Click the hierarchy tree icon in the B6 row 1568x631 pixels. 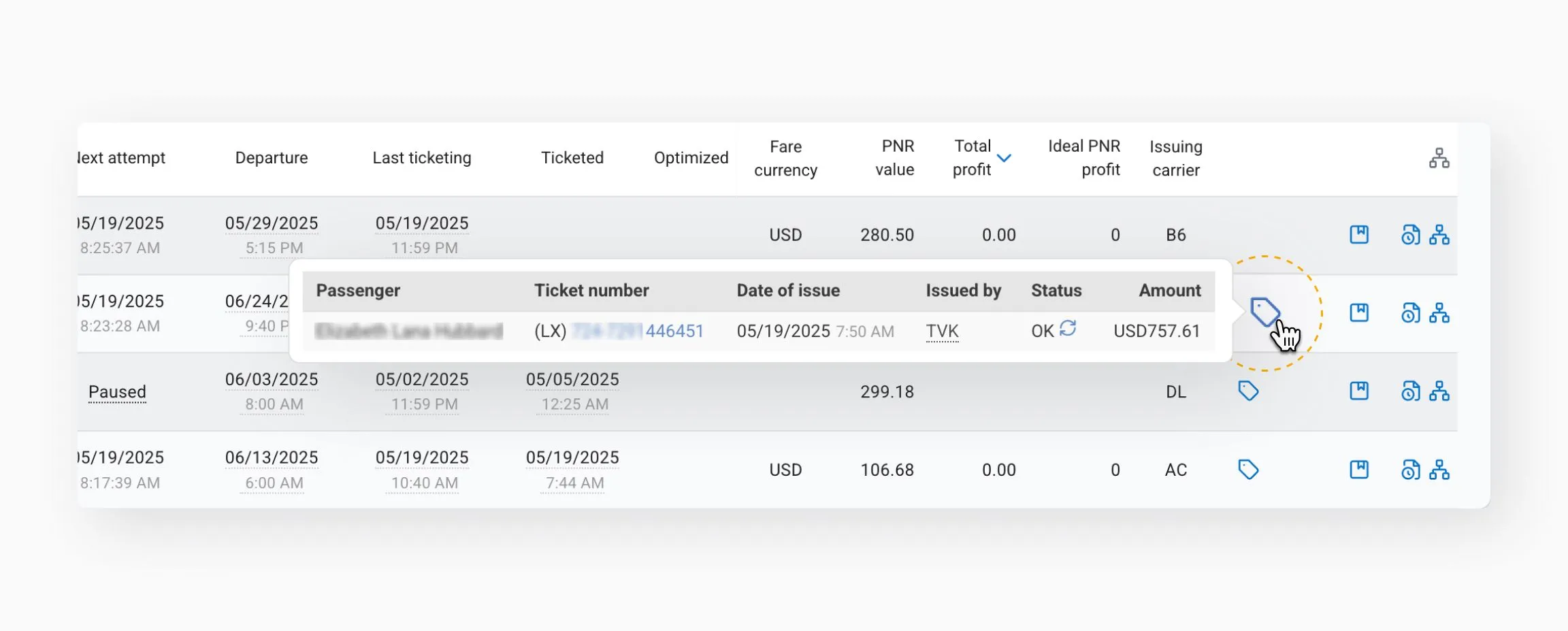pos(1439,235)
